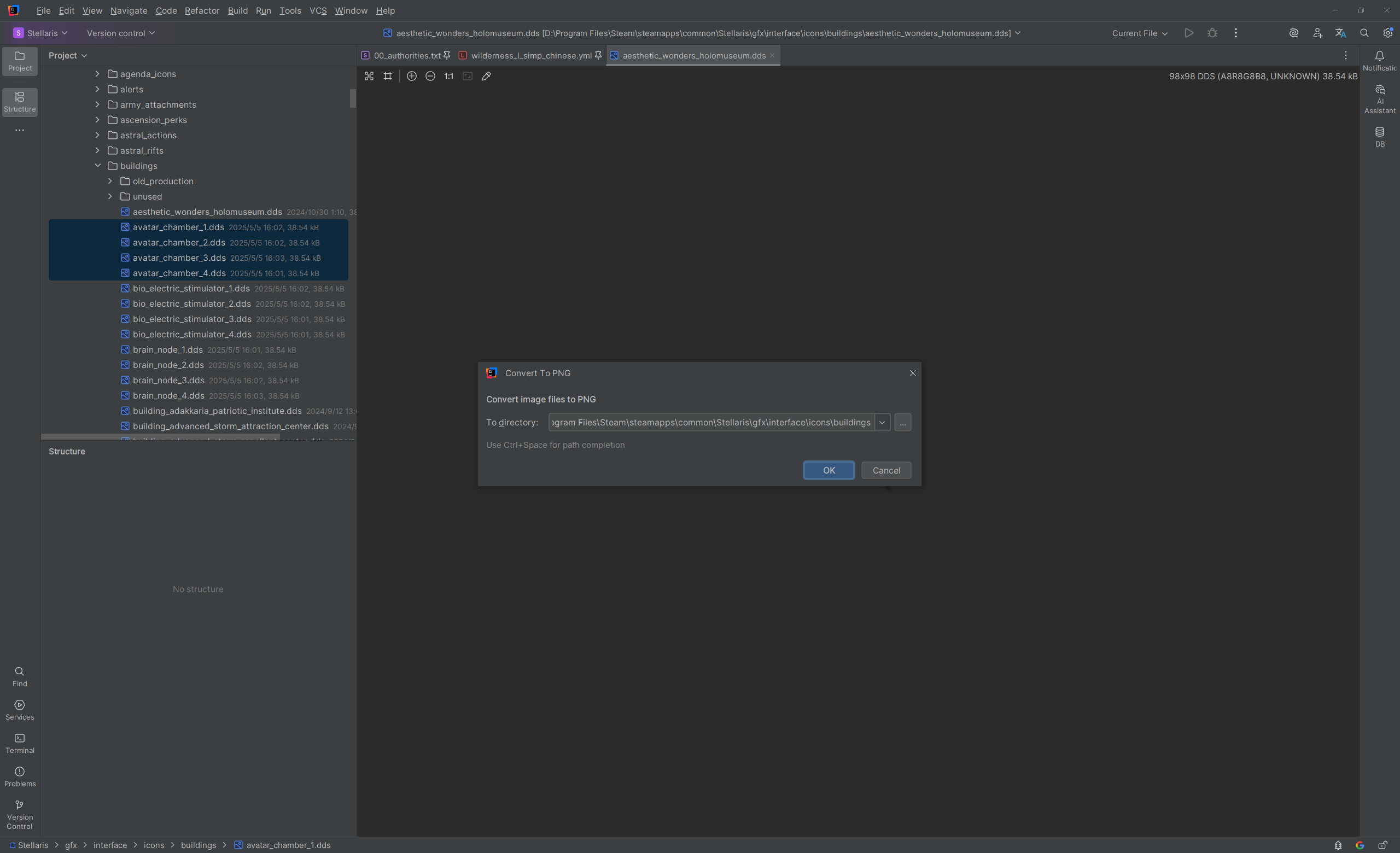1400x853 pixels.
Task: Open the Problems tool window
Action: point(20,776)
